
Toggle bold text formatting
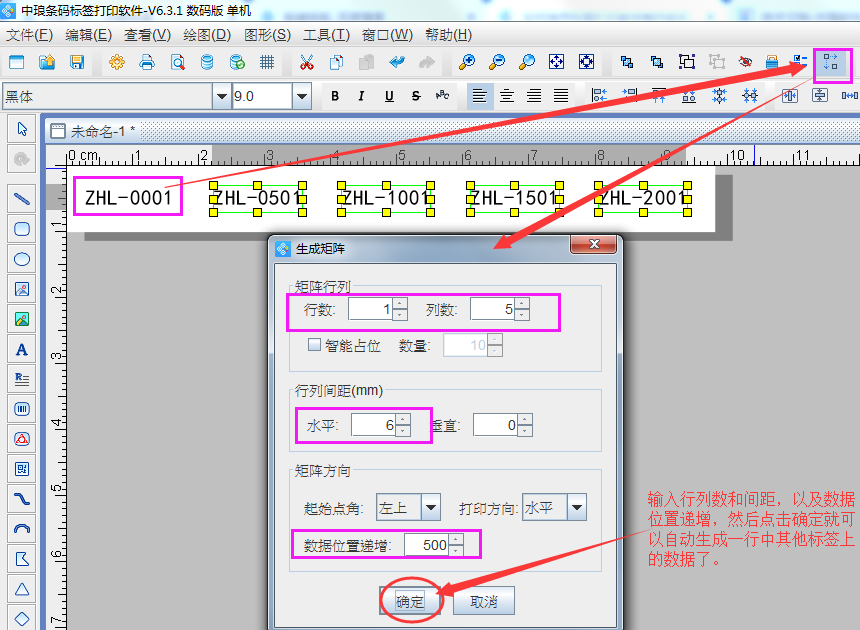(x=335, y=96)
